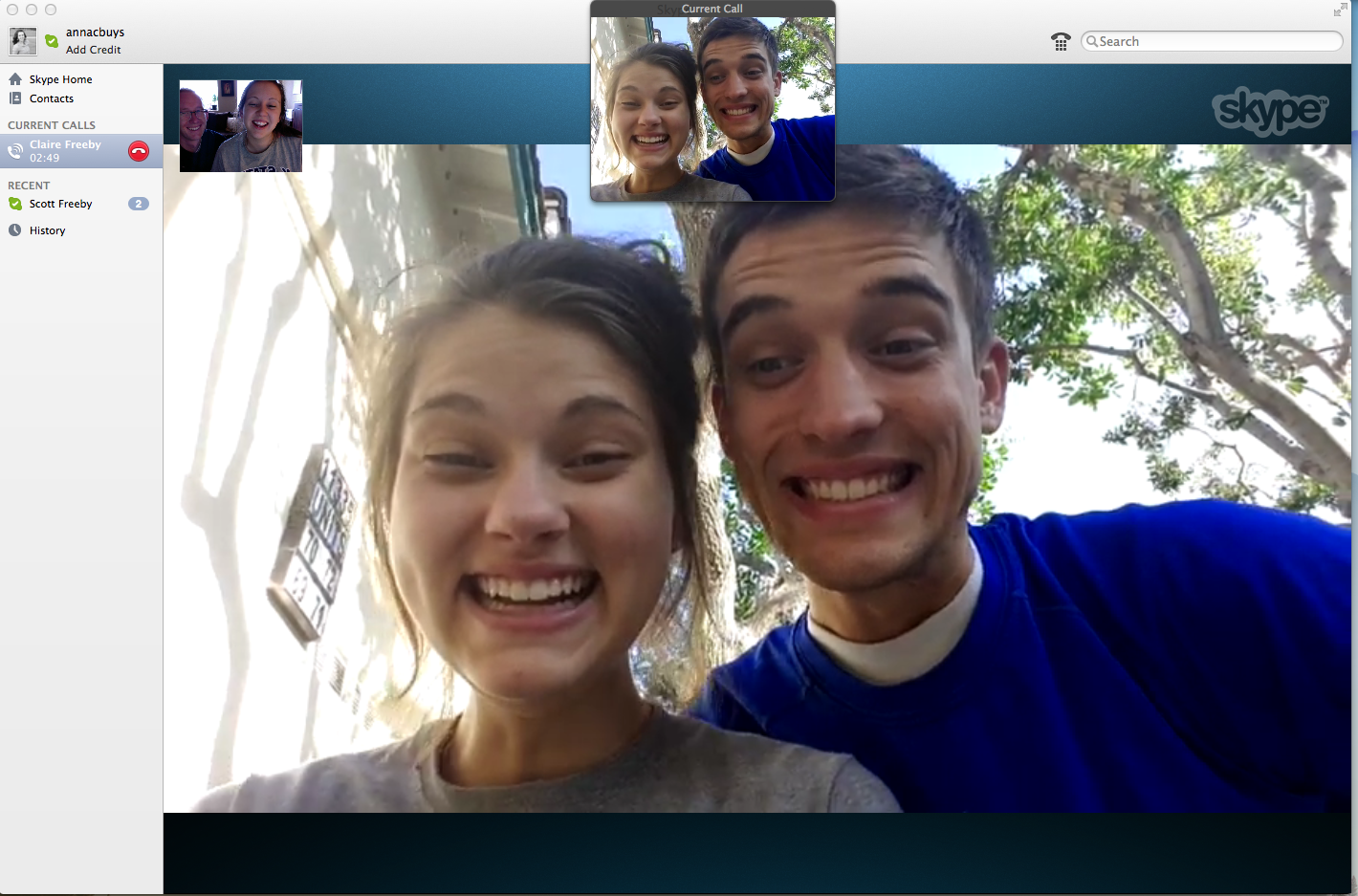Zoom the Skype window
Screen dimensions: 1358x896
51,10
